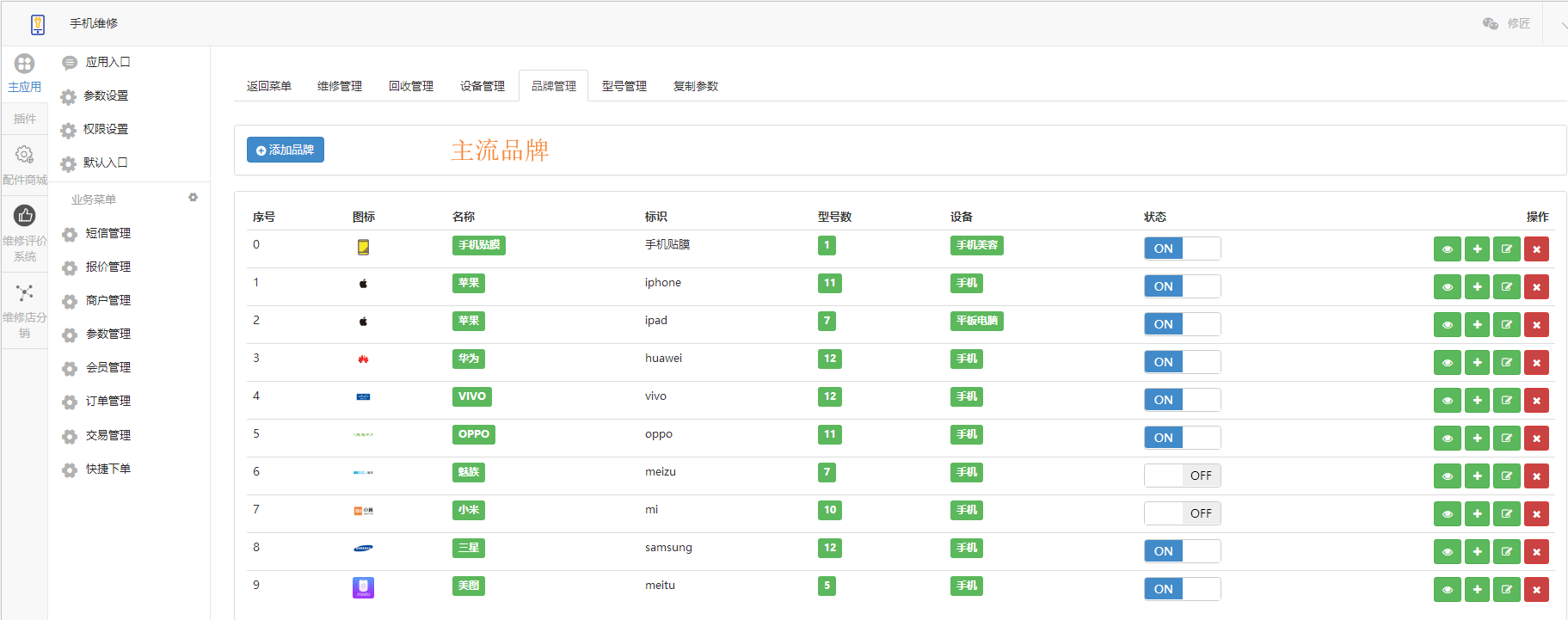Add a model to the oppo row

click(1477, 439)
